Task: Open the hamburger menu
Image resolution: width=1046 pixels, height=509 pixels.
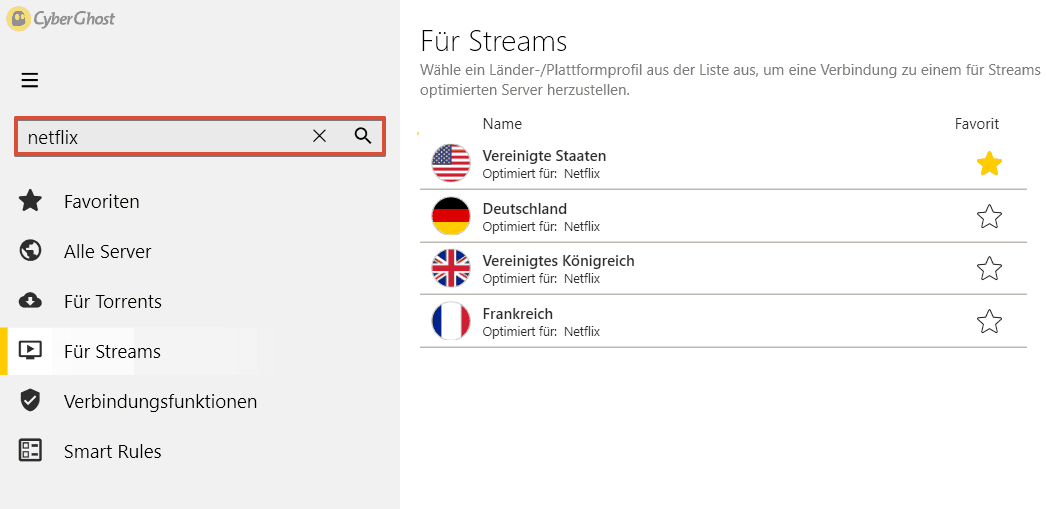Action: (29, 81)
